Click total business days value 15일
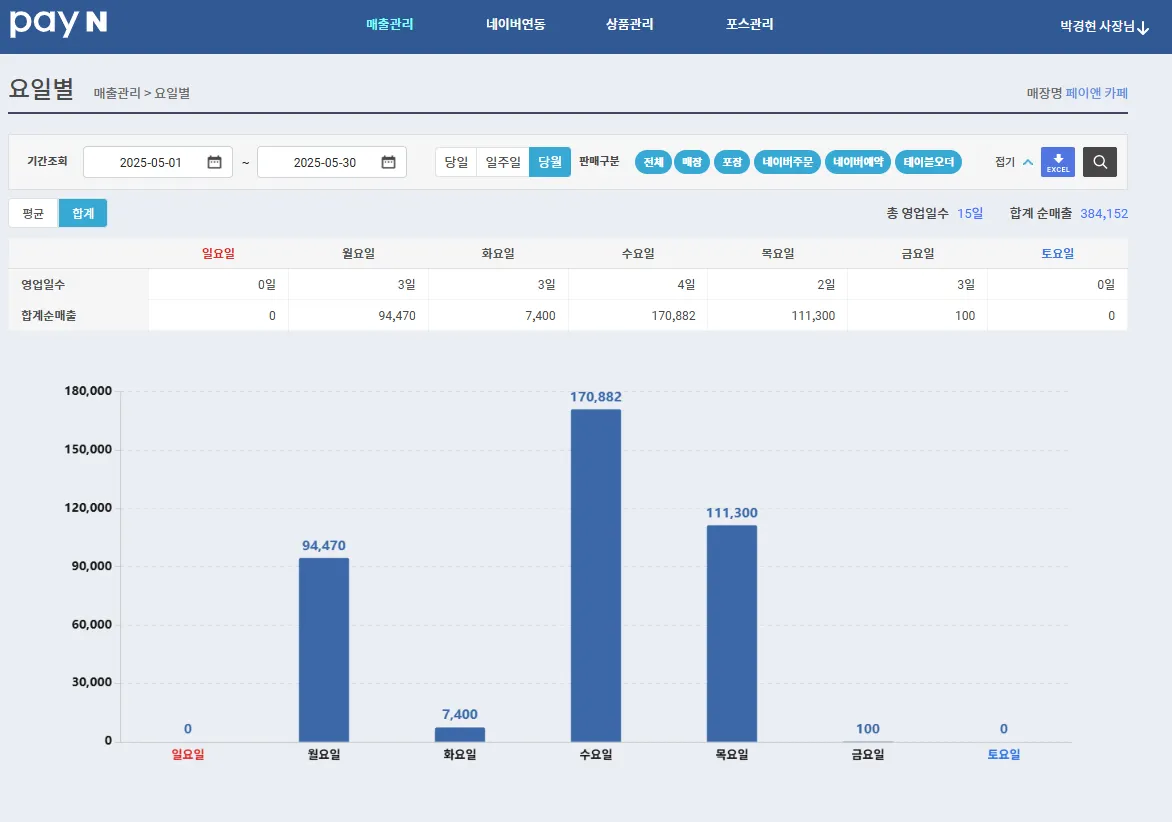 [970, 214]
